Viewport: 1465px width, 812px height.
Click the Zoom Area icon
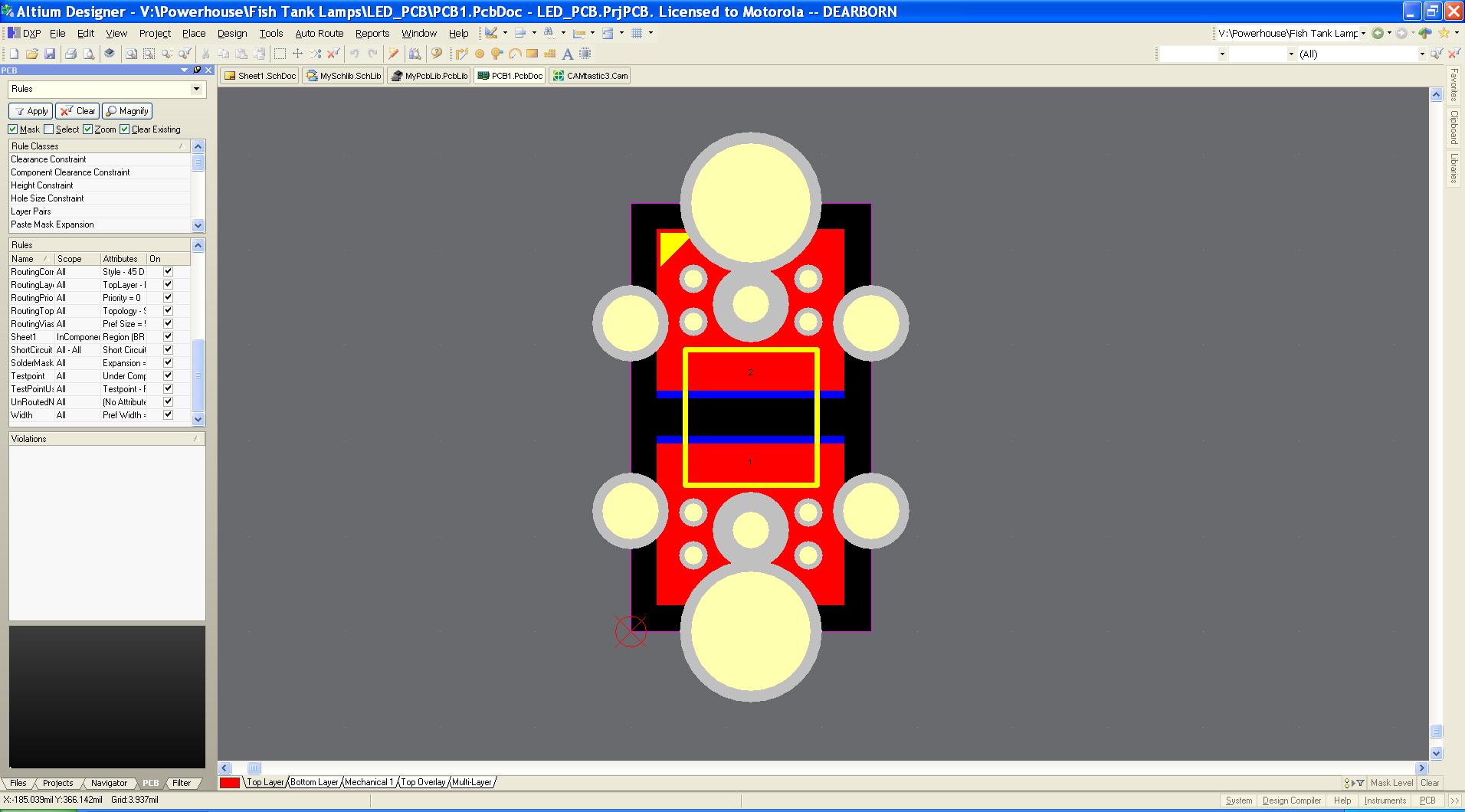[149, 54]
